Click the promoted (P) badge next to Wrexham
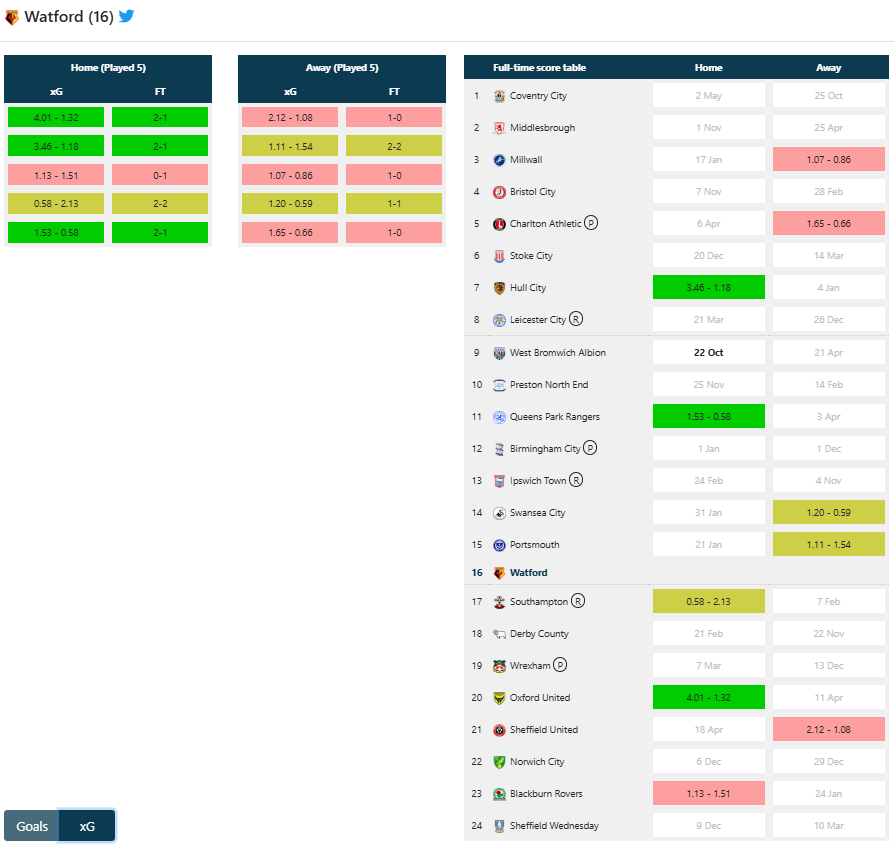Screen dimensions: 894x847 pyautogui.click(x=560, y=666)
